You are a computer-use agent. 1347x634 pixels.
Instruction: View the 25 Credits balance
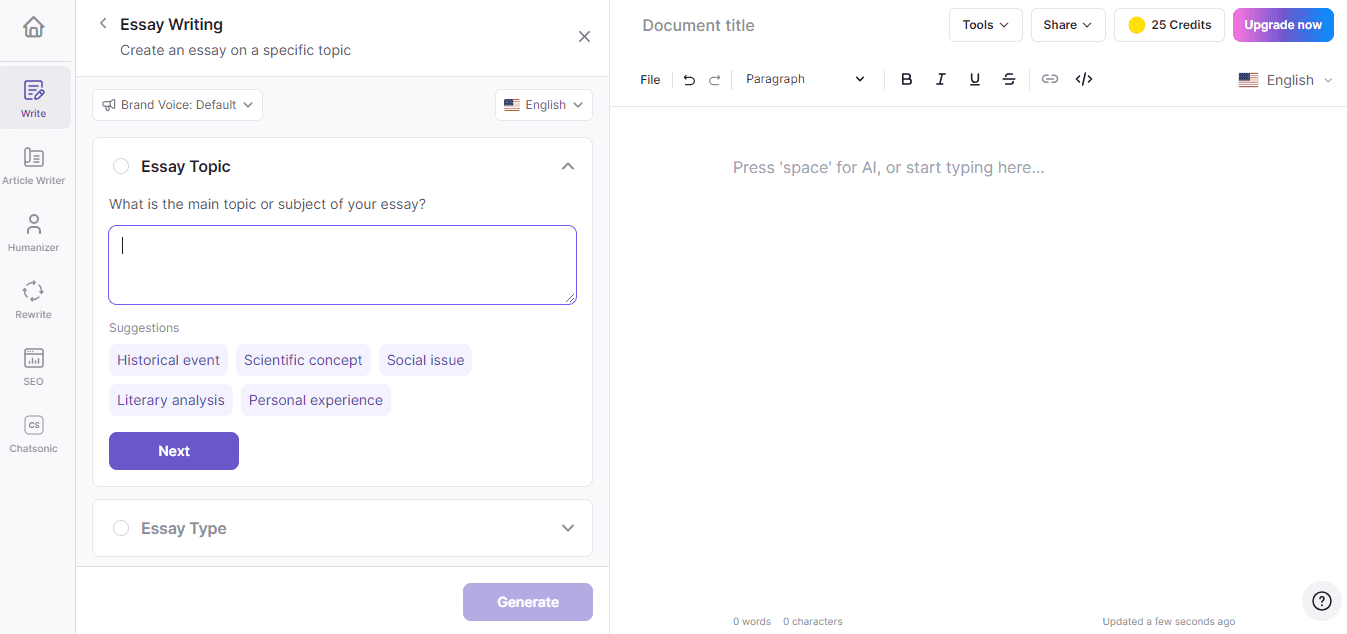(x=1169, y=25)
